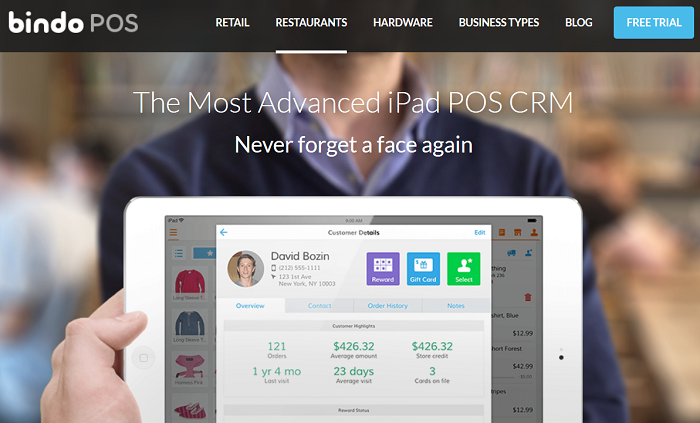Click the headline The Most Advanced iPad POS CRM

[x=353, y=103]
